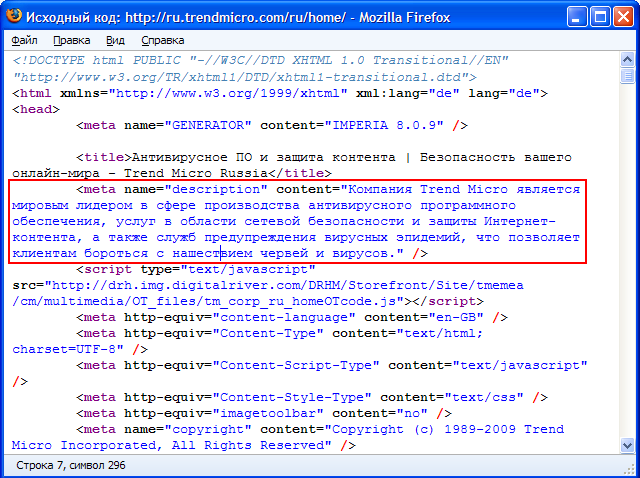This screenshot has height=478, width=640.
Task: Open the Справка menu
Action: 162,40
